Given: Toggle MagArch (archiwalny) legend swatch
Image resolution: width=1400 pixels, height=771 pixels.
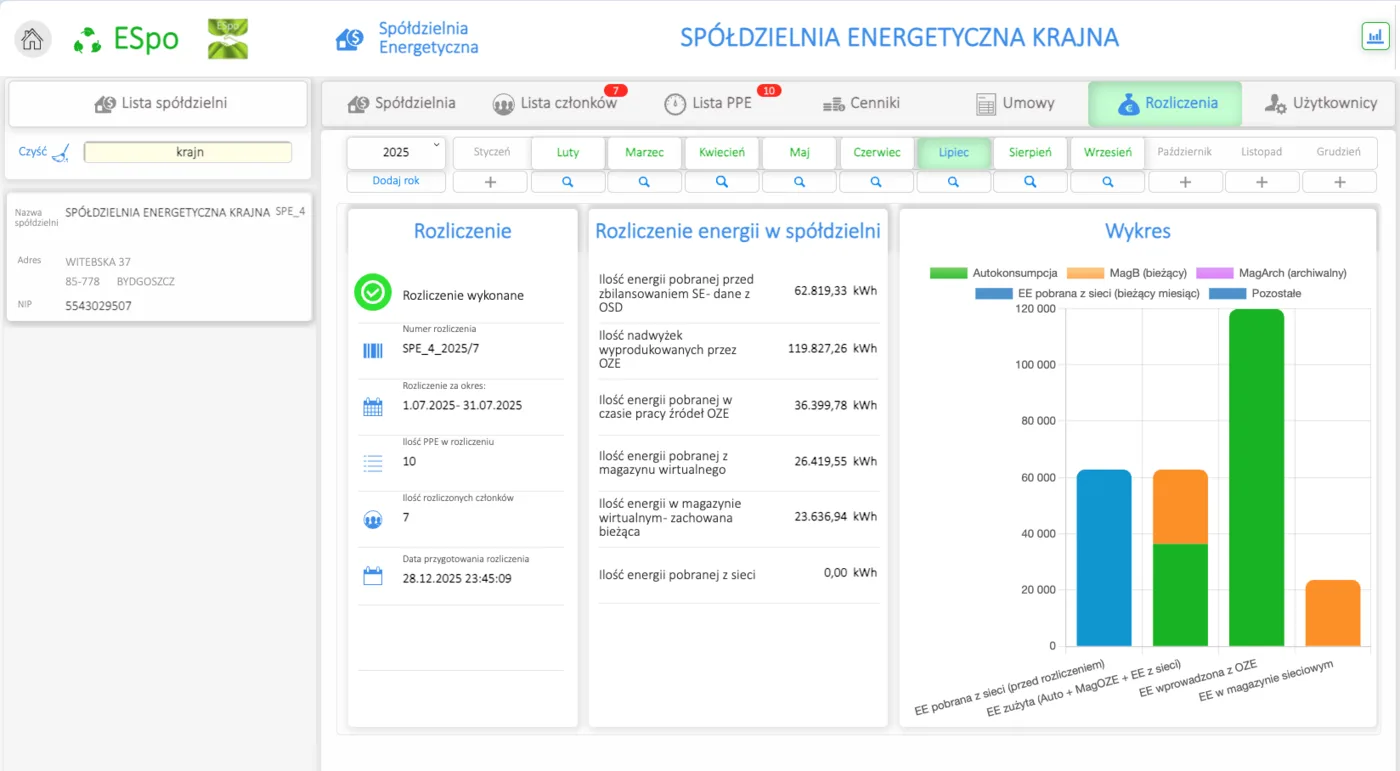Looking at the screenshot, I should [x=1215, y=273].
